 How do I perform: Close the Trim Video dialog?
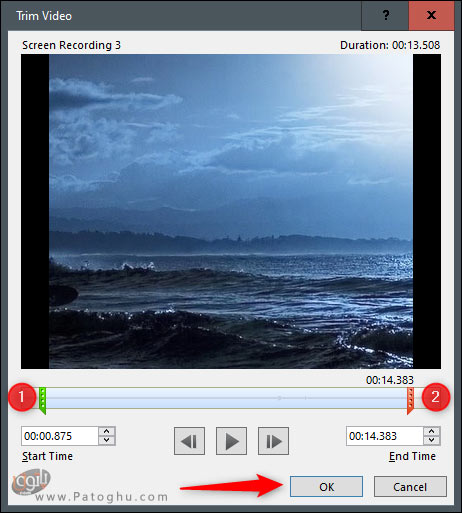(x=431, y=15)
